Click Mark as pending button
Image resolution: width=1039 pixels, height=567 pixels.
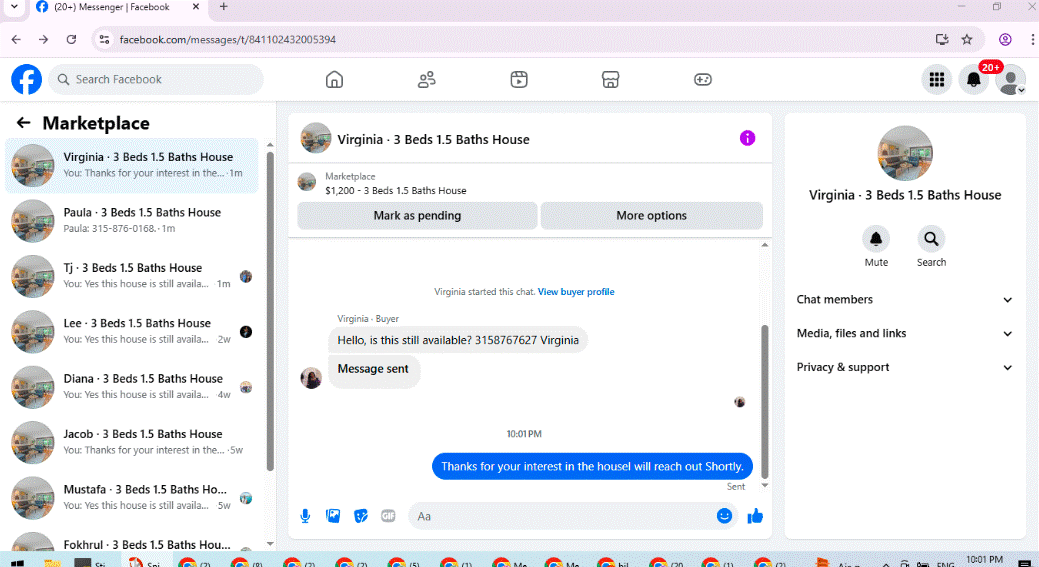tap(417, 215)
